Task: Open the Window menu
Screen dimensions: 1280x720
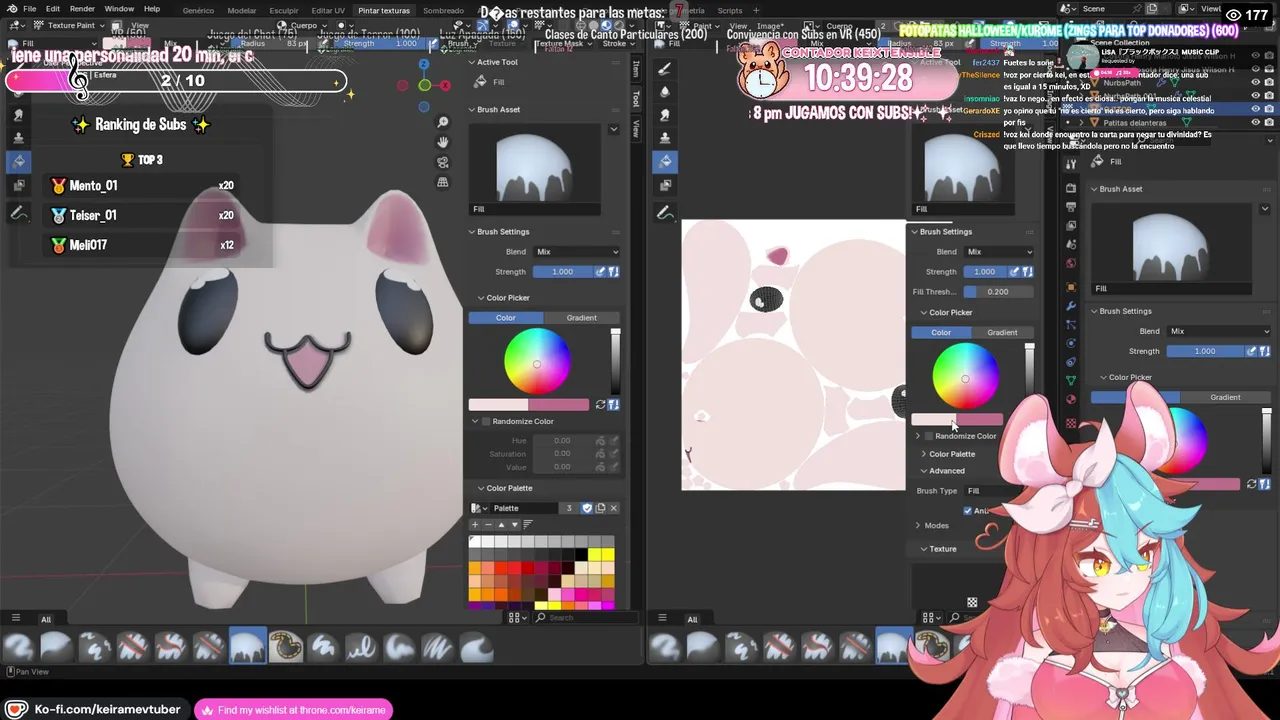Action: (119, 9)
